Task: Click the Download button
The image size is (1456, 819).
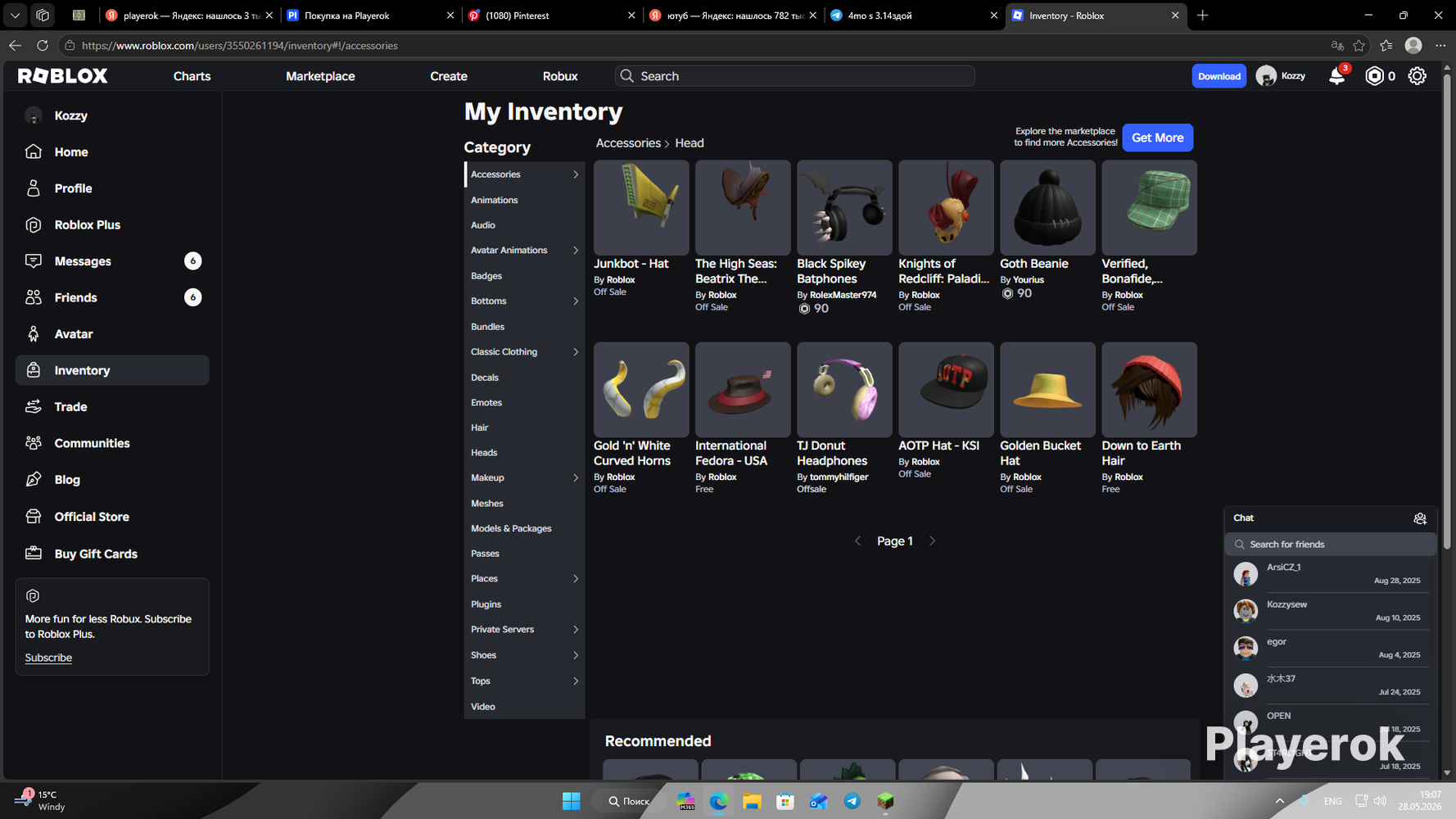Action: (1219, 76)
